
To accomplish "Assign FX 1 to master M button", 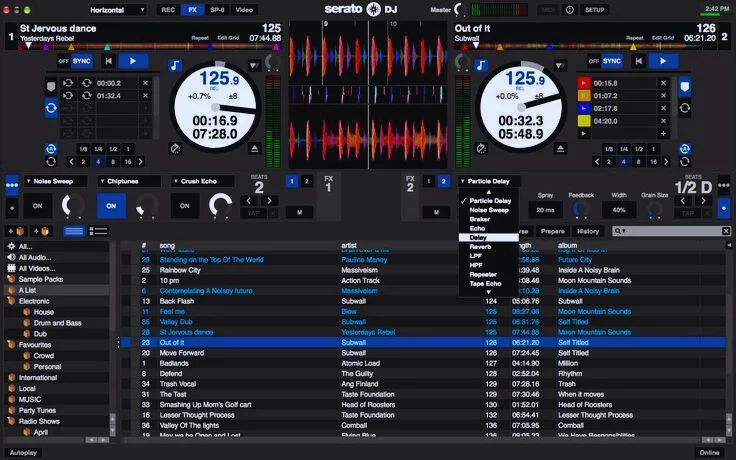I will (x=299, y=213).
